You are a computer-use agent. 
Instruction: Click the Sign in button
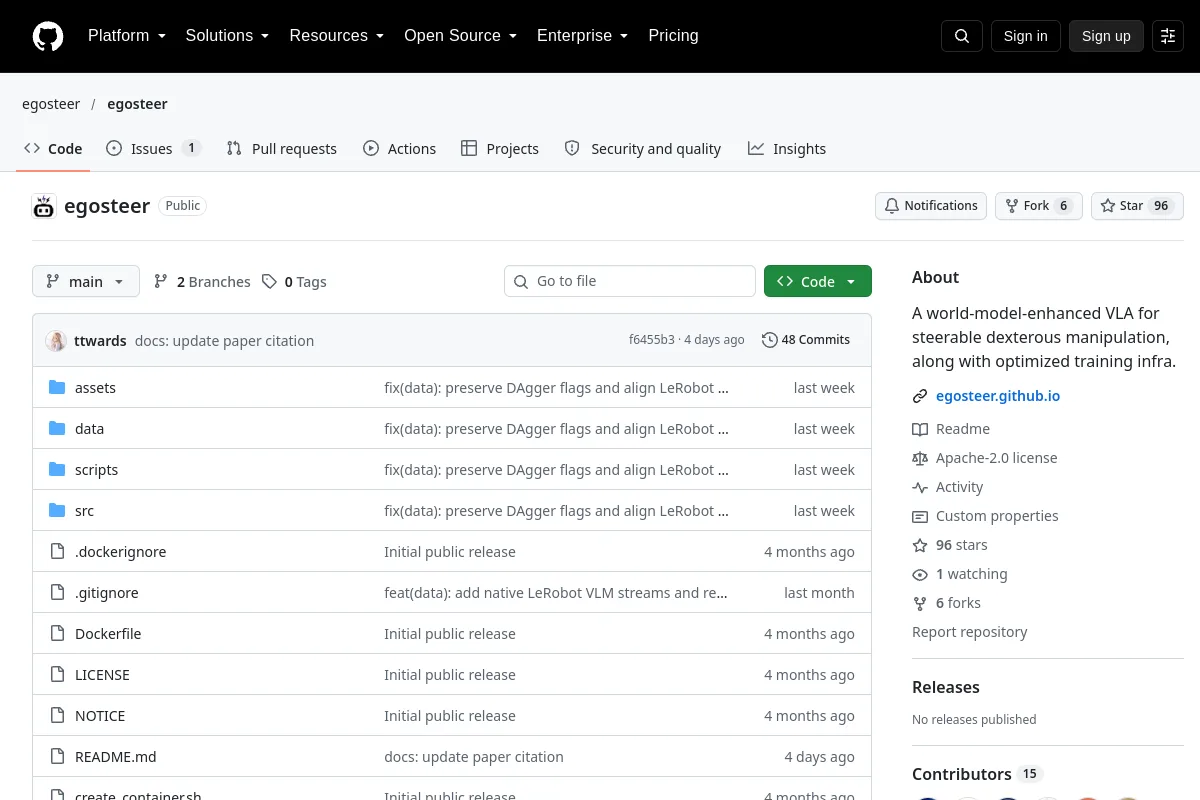[x=1025, y=36]
